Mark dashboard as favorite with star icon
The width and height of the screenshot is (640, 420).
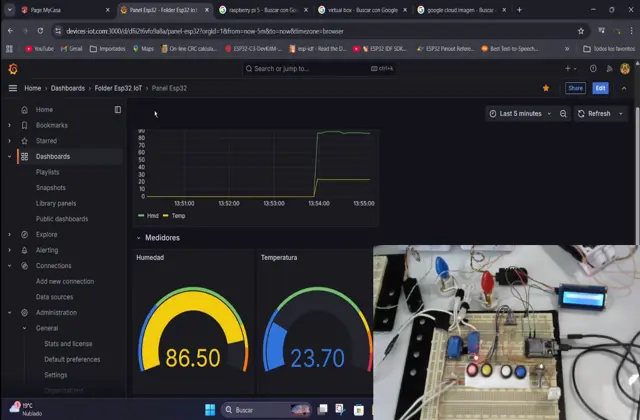(545, 88)
